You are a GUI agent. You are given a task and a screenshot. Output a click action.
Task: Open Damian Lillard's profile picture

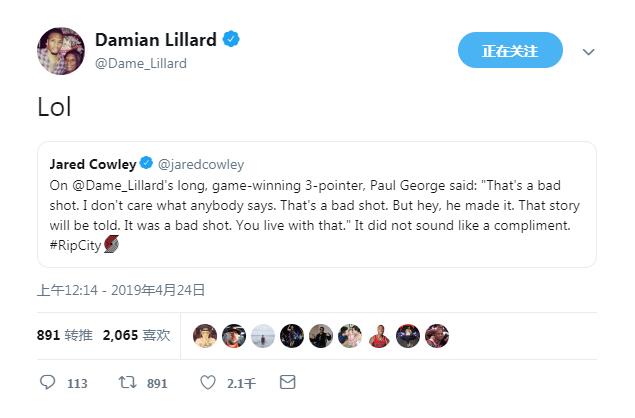[x=61, y=51]
